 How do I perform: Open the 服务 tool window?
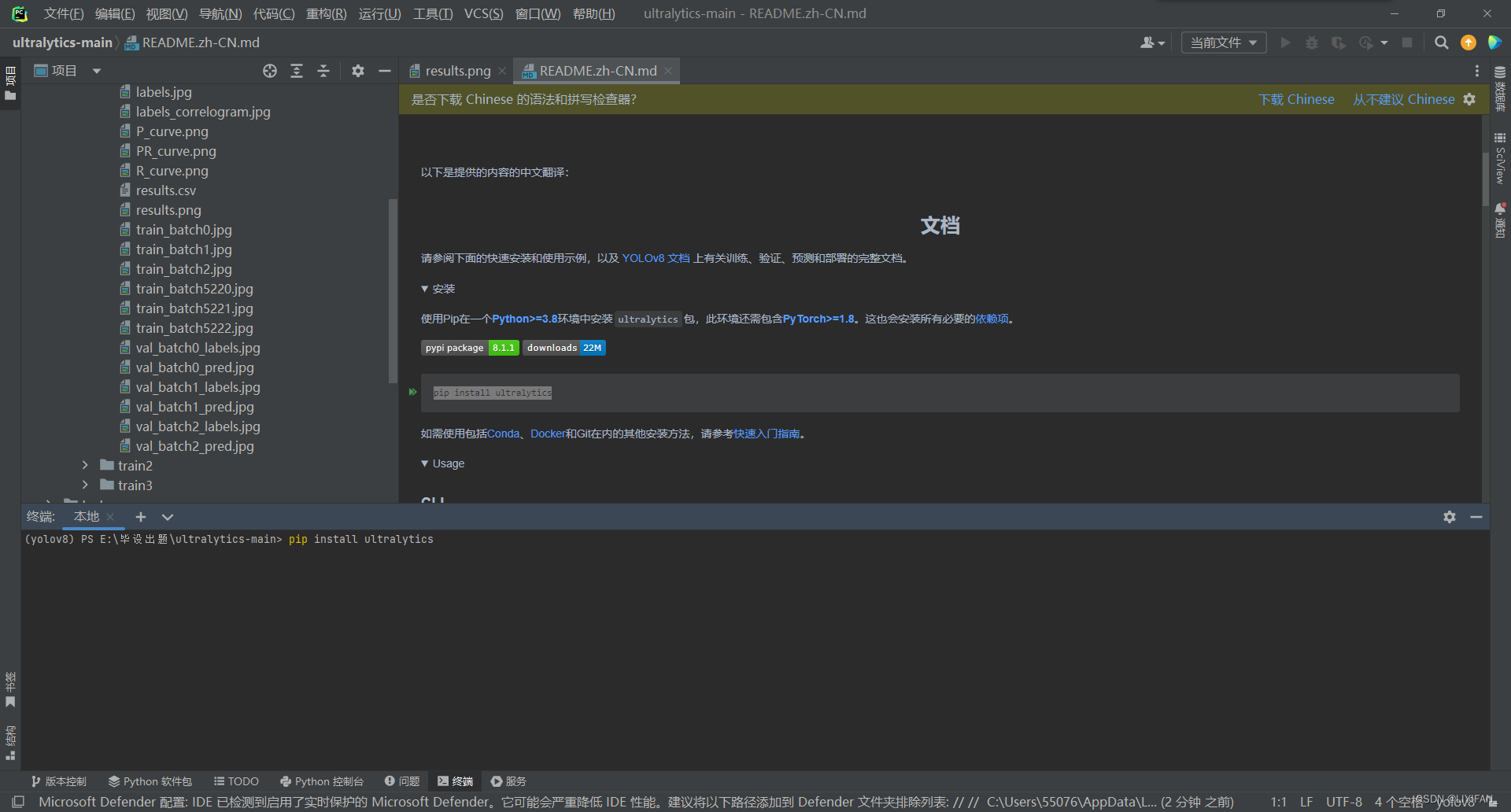pos(508,781)
